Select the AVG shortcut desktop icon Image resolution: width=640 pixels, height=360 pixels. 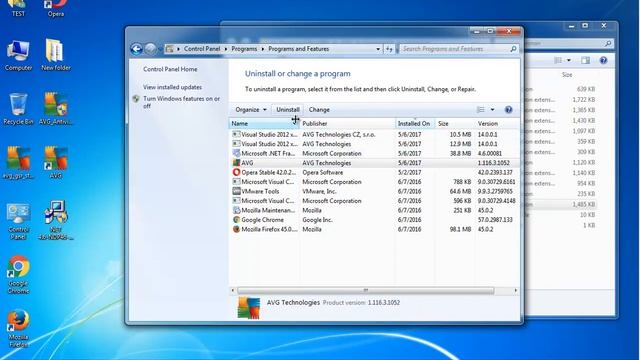(x=56, y=163)
